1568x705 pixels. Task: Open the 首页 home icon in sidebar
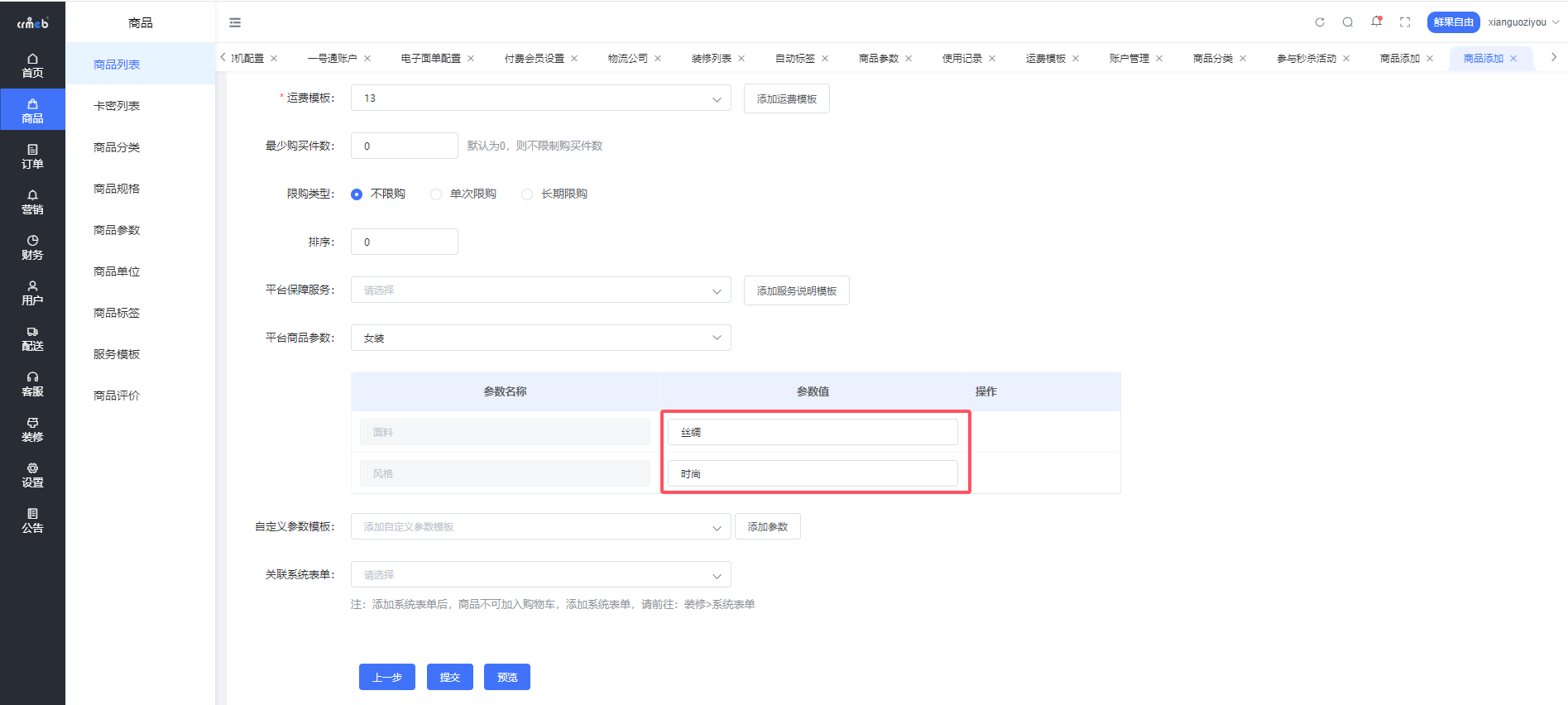point(32,65)
